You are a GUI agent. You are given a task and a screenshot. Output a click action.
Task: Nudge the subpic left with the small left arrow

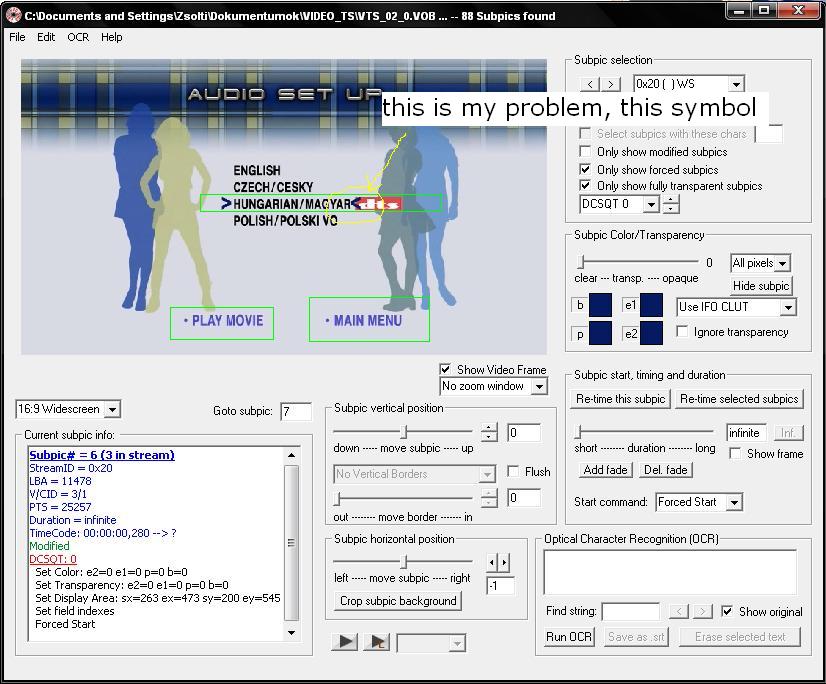click(492, 562)
